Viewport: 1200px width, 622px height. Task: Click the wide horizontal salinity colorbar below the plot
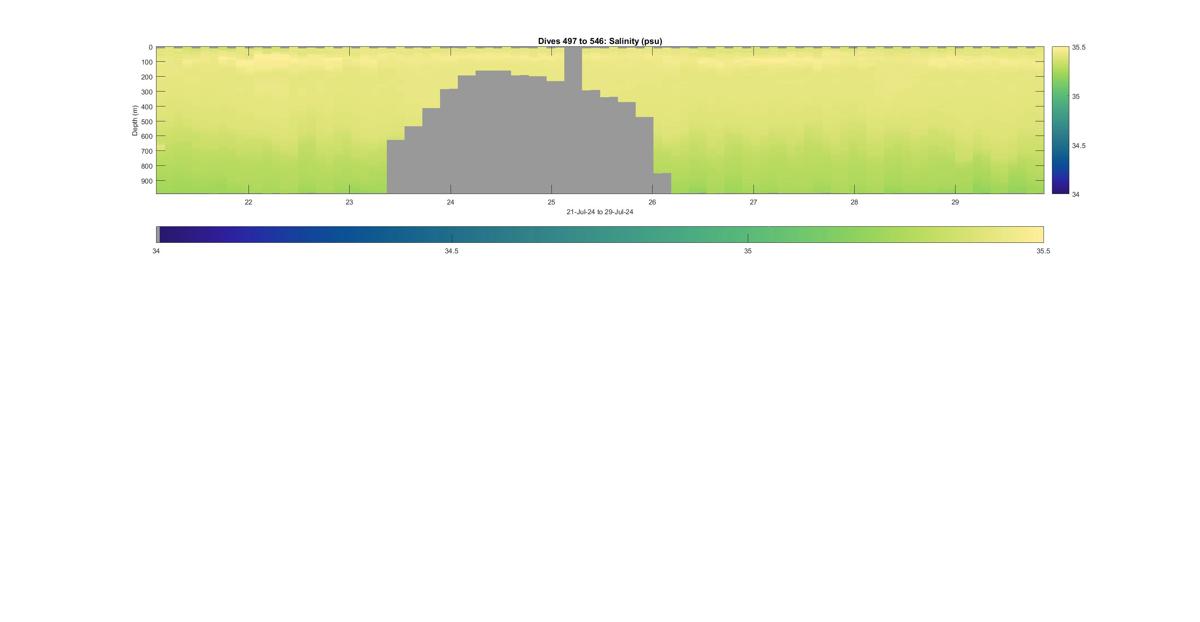pyautogui.click(x=600, y=234)
